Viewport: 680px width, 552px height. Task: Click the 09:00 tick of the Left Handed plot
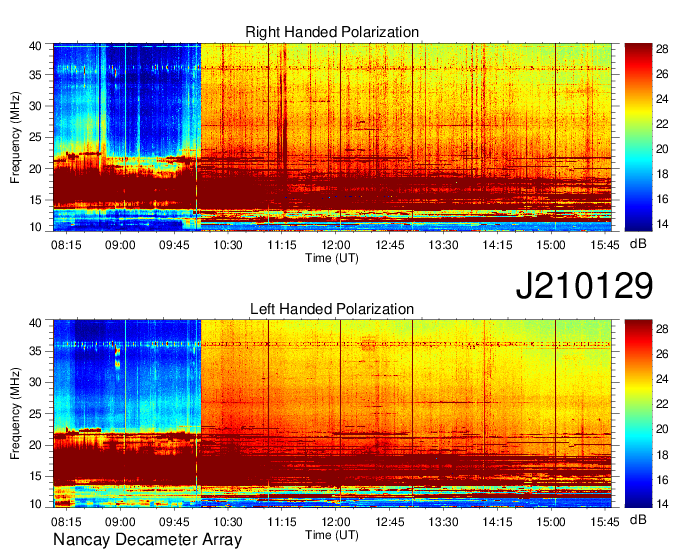(x=120, y=522)
